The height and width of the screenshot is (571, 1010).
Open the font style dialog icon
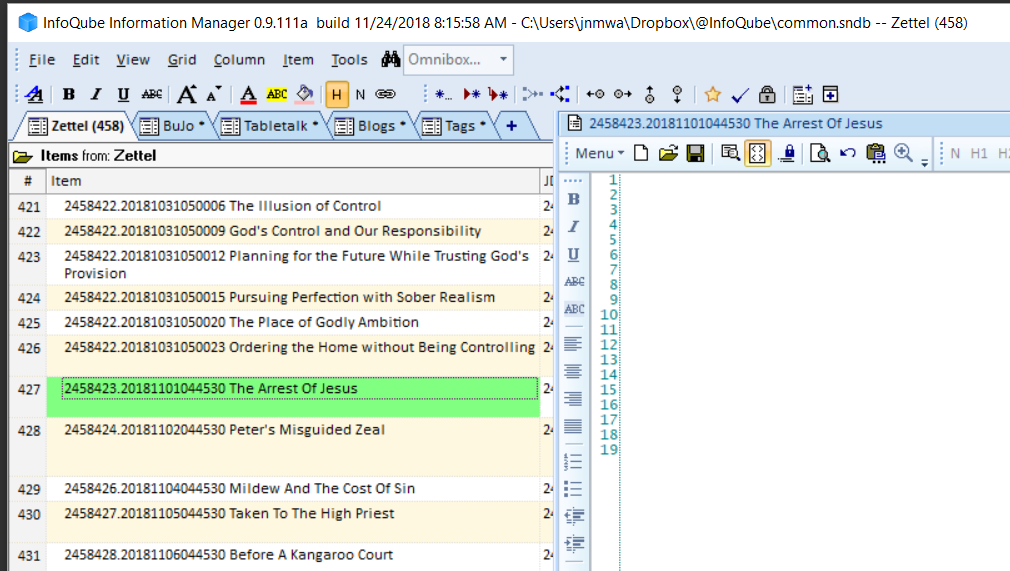click(x=34, y=95)
